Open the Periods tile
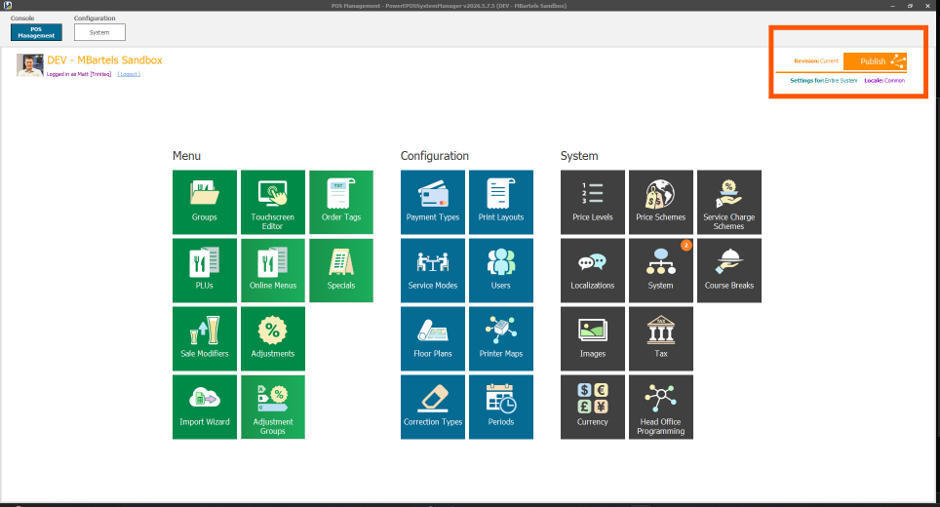 (x=501, y=407)
